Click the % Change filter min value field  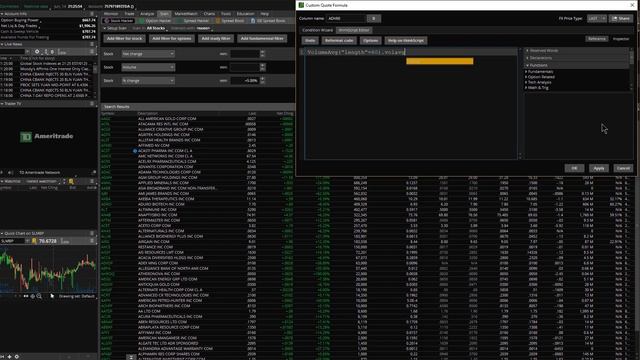click(244, 81)
